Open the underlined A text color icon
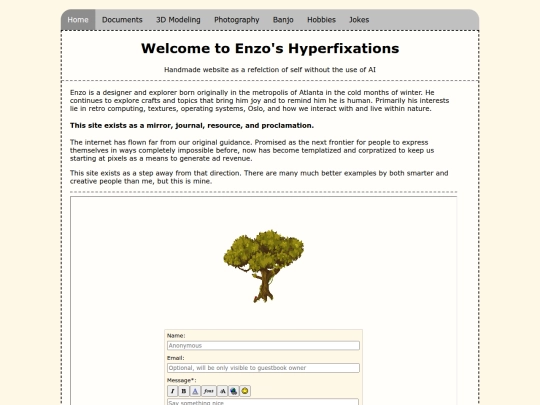This screenshot has height=405, width=540. [195, 391]
